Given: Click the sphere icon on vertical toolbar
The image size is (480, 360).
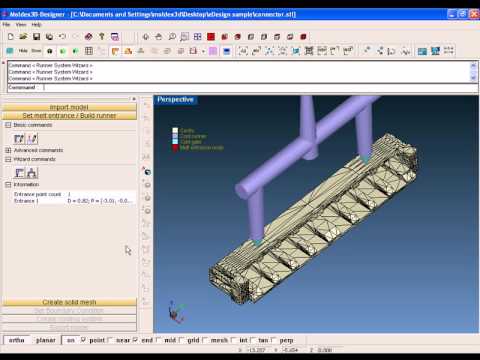Looking at the screenshot, I should click(147, 172).
